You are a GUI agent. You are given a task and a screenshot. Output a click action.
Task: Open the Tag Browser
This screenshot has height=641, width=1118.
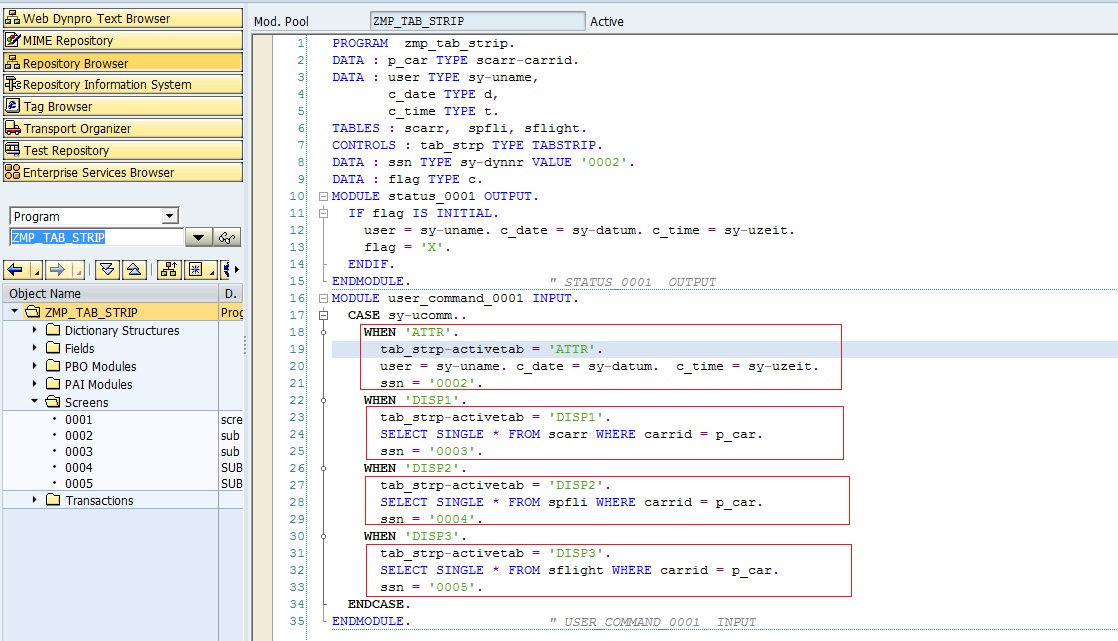(x=120, y=105)
